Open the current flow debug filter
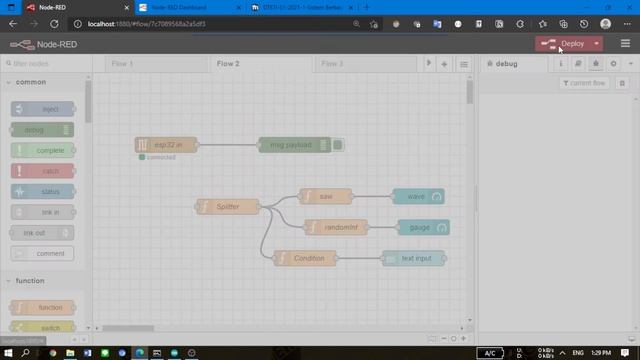The height and width of the screenshot is (360, 640). click(584, 83)
